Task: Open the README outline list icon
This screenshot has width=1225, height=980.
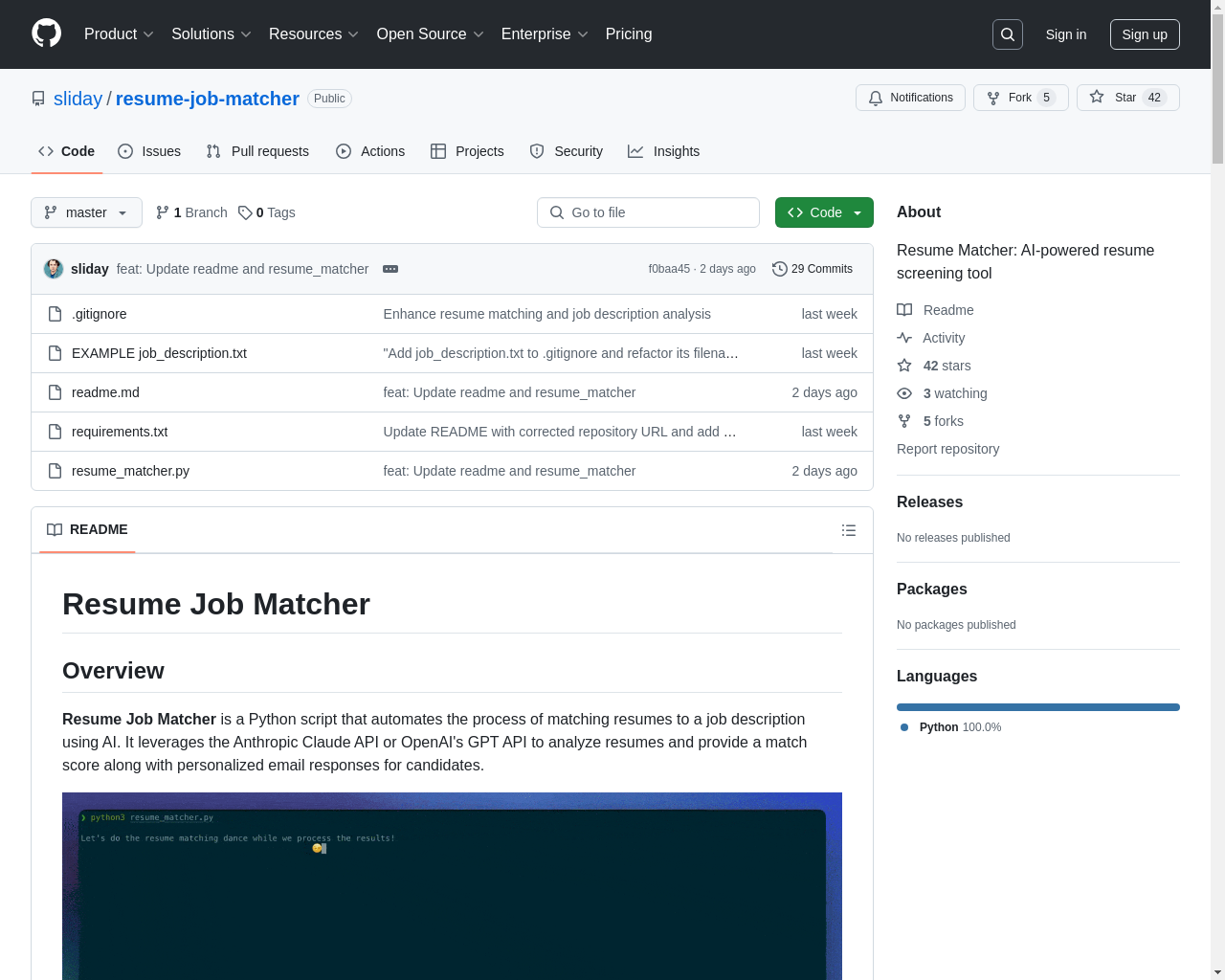Action: coord(849,530)
